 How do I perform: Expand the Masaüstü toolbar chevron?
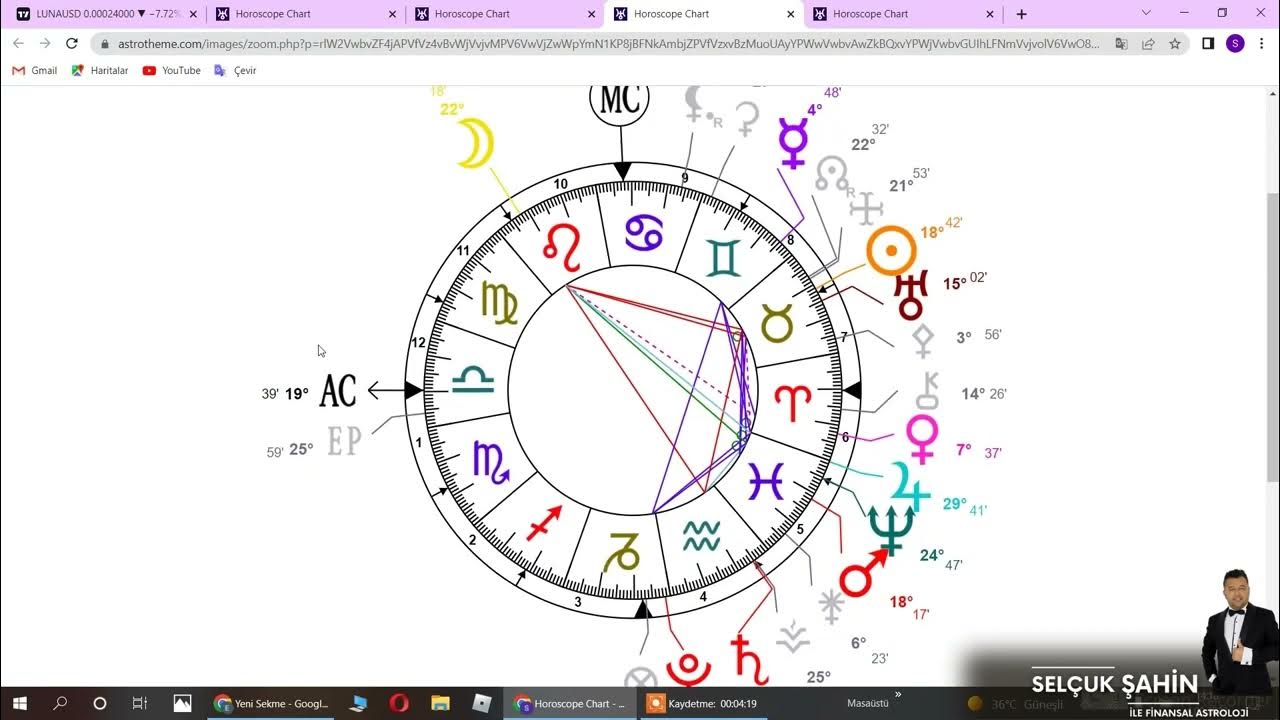898,694
